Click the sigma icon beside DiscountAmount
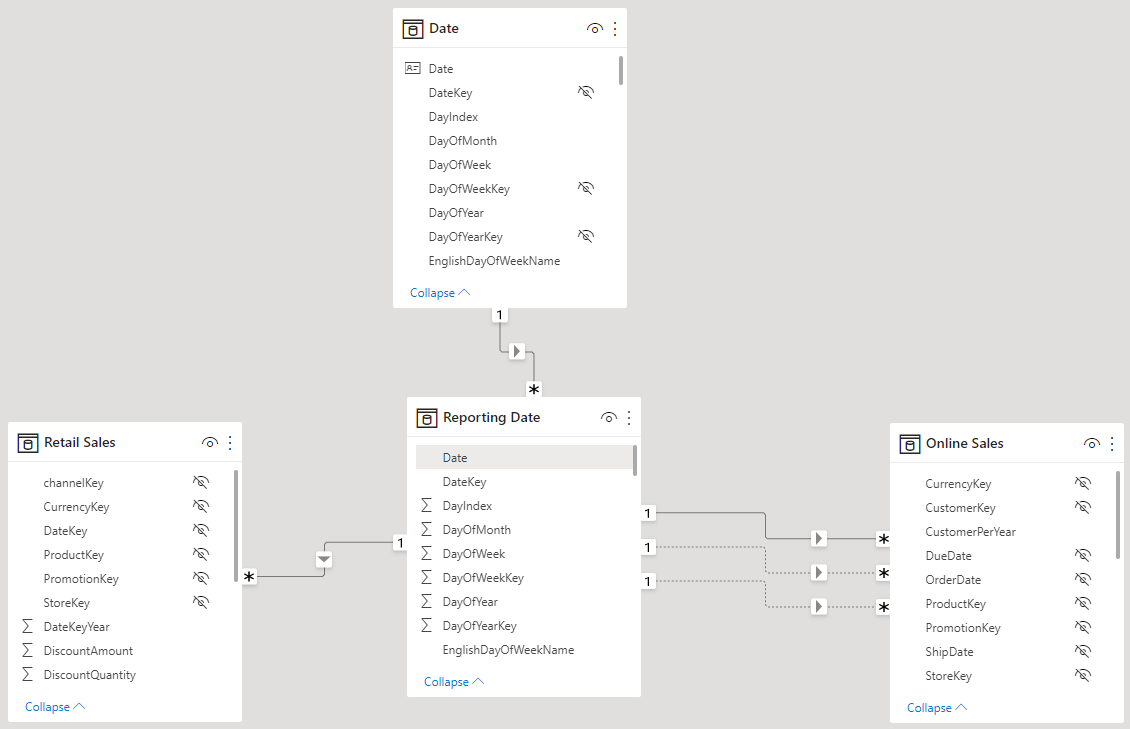Viewport: 1130px width, 729px height. [27, 650]
